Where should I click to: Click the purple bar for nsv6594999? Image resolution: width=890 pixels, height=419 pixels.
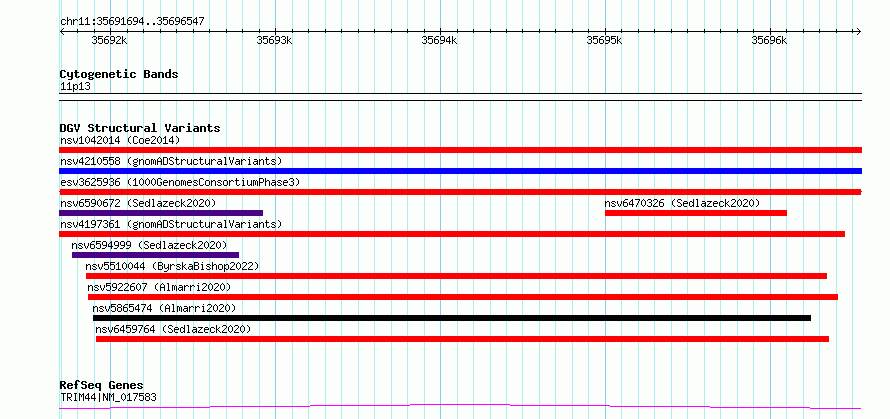coord(156,255)
